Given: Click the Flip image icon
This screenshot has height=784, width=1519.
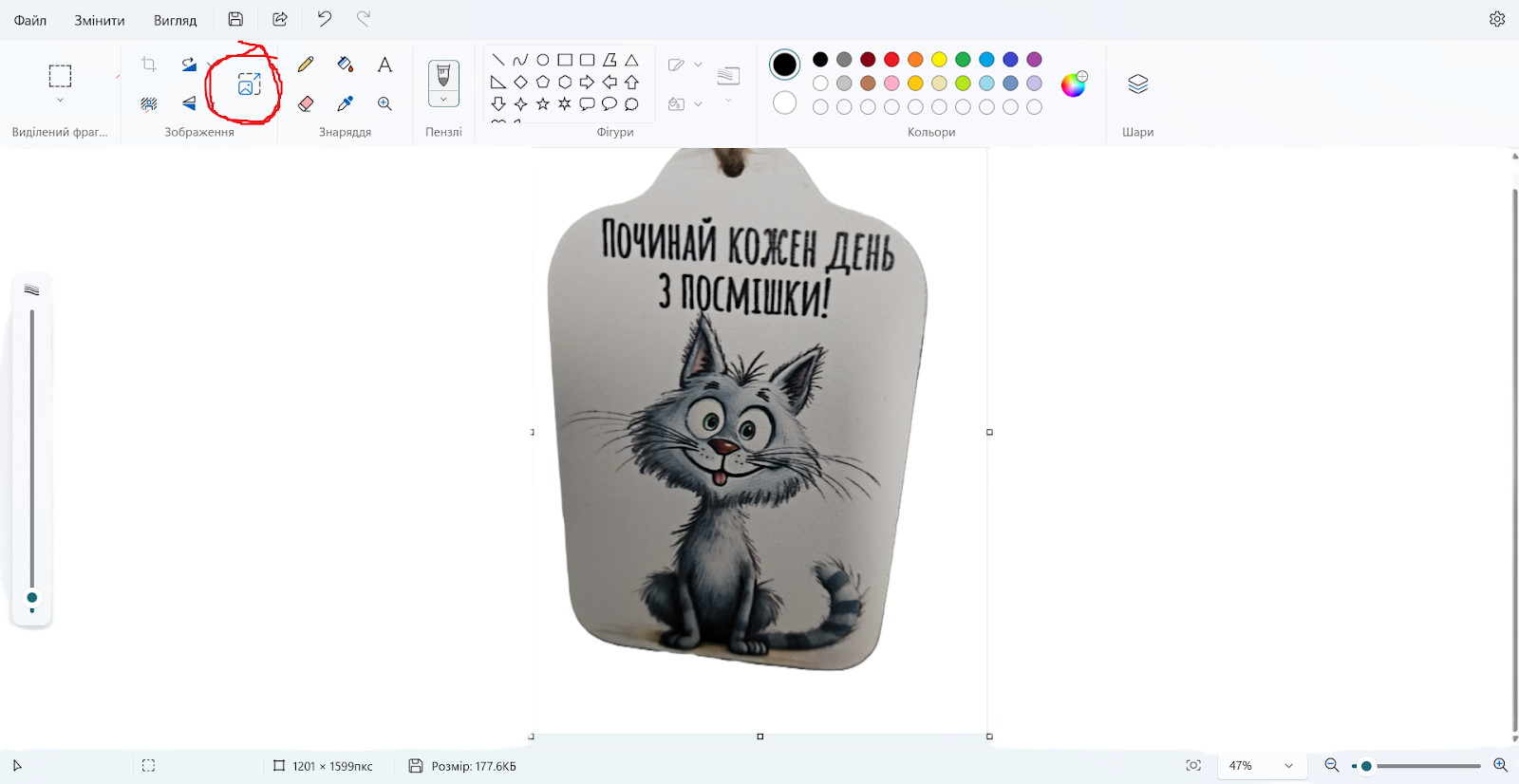Looking at the screenshot, I should coord(189,103).
